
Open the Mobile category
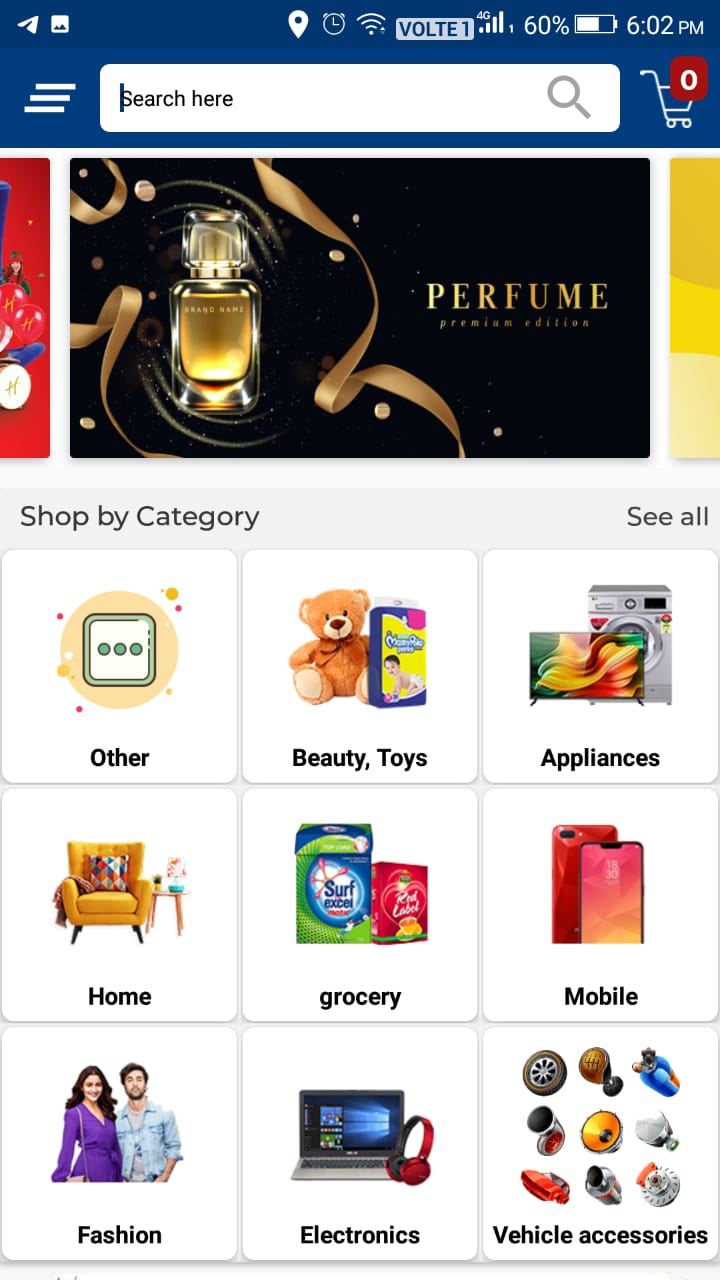(x=600, y=905)
